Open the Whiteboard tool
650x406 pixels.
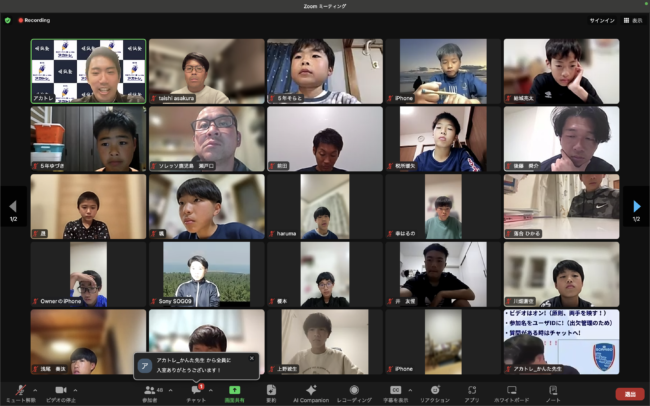click(x=512, y=389)
